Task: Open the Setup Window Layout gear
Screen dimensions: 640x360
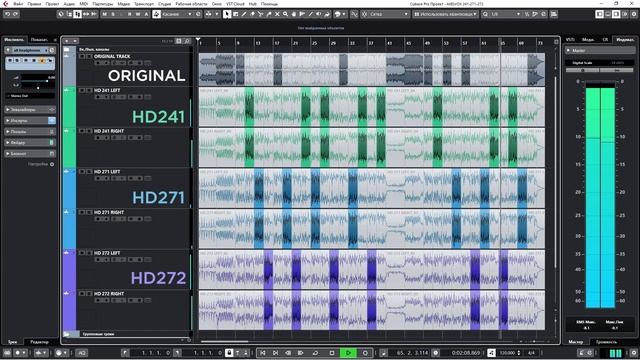Action: pos(634,14)
